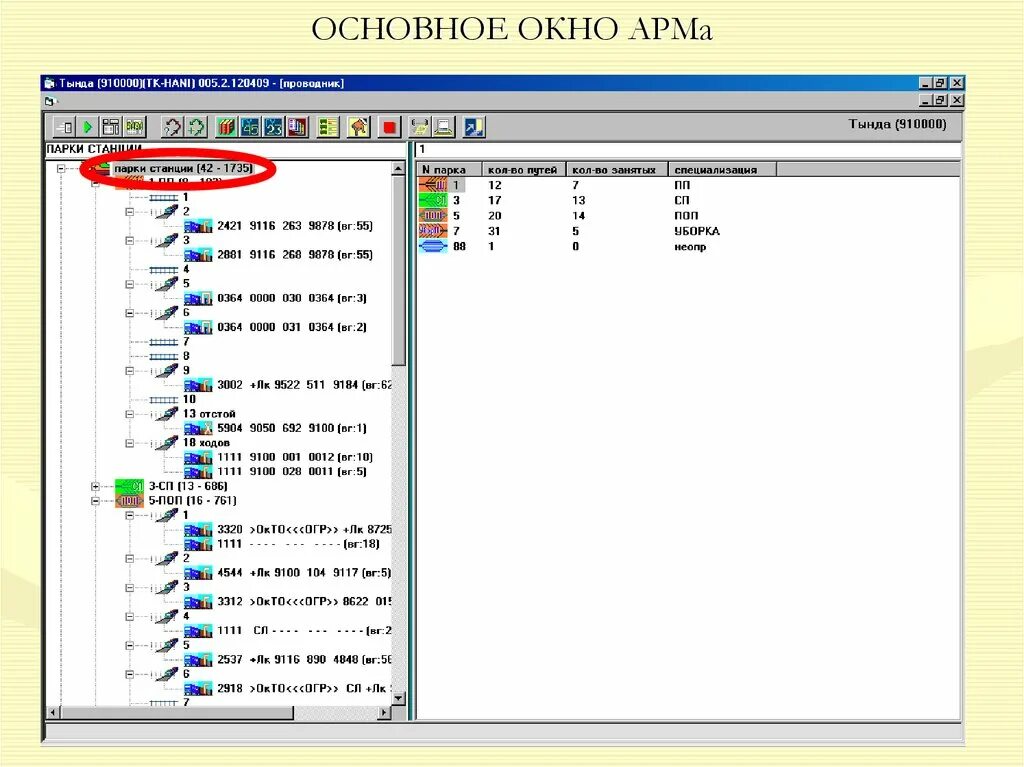Viewport: 1024px width, 767px height.
Task: Click the train icon for 2421 9116 263
Action: tap(198, 226)
